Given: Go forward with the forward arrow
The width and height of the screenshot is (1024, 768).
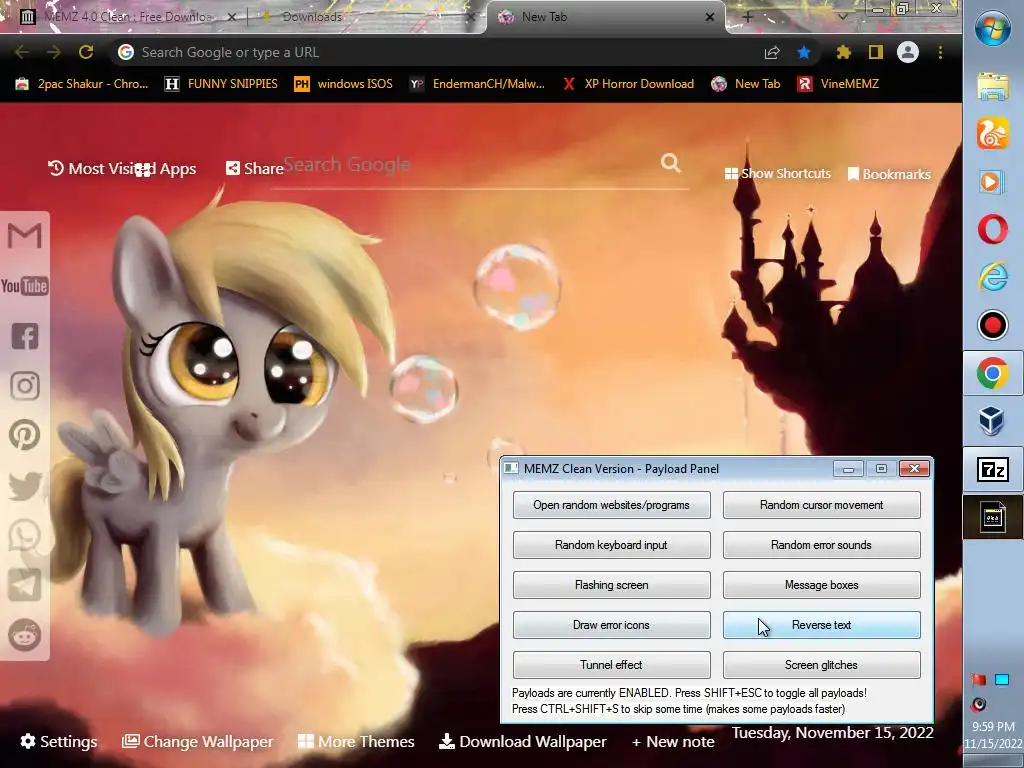Looking at the screenshot, I should click(54, 52).
